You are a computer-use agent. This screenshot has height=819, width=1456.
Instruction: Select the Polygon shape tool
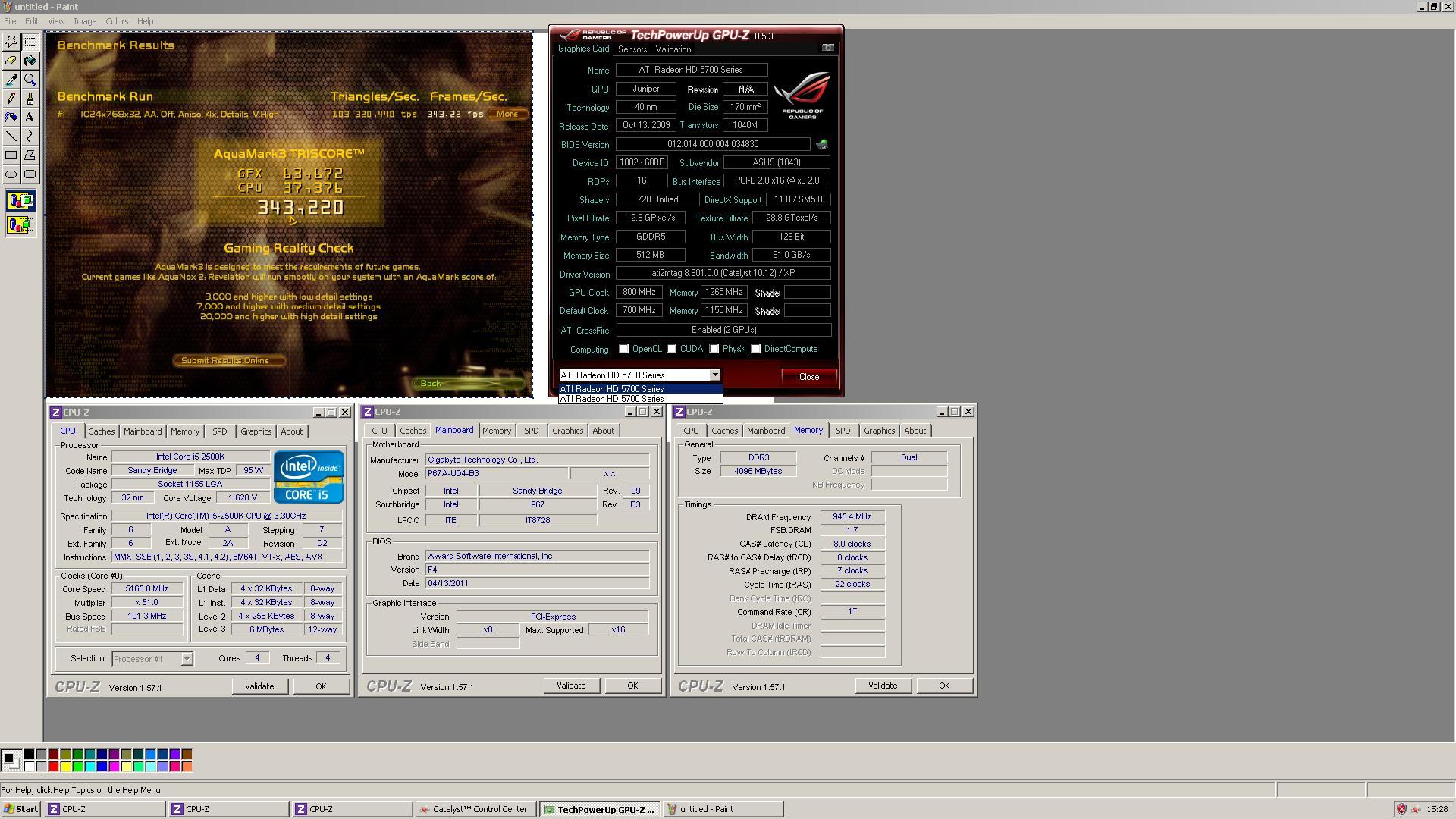(30, 155)
